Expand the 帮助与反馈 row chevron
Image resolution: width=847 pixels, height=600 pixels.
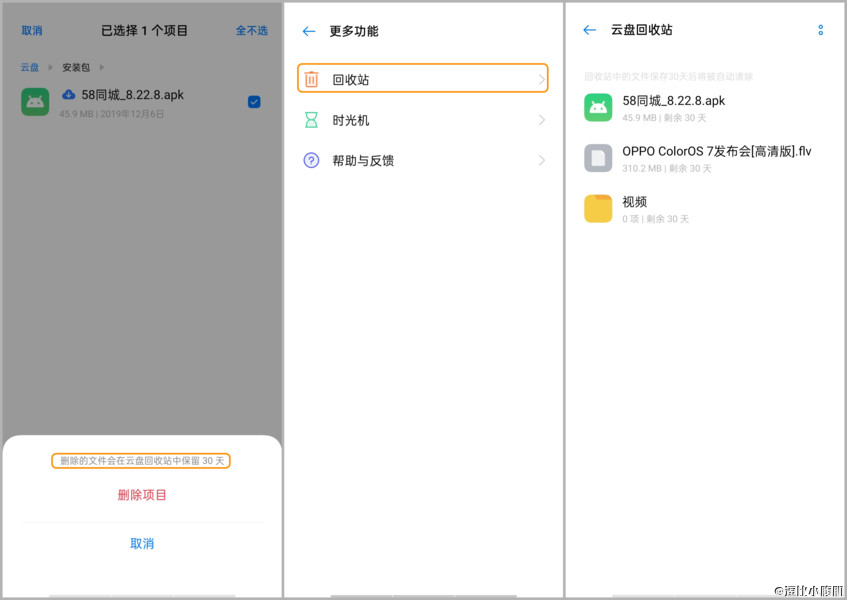pos(540,160)
